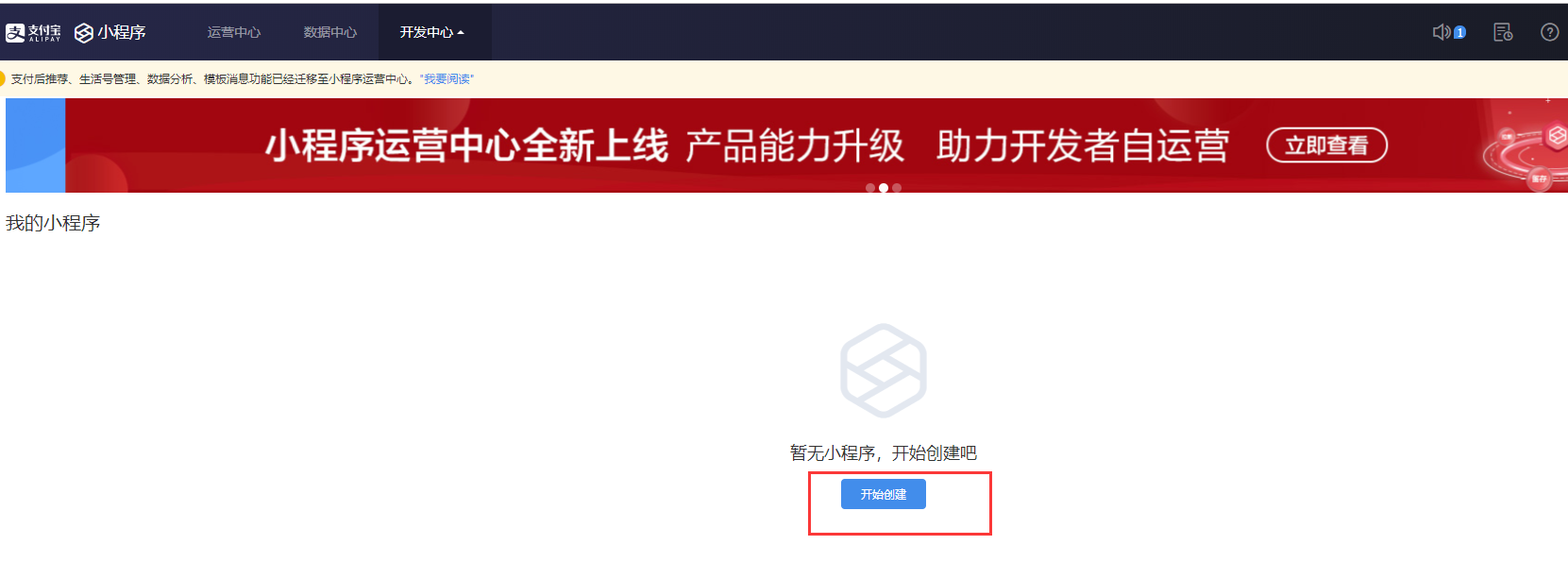Click the notification badge showing 1
1568x562 pixels.
(x=1459, y=32)
